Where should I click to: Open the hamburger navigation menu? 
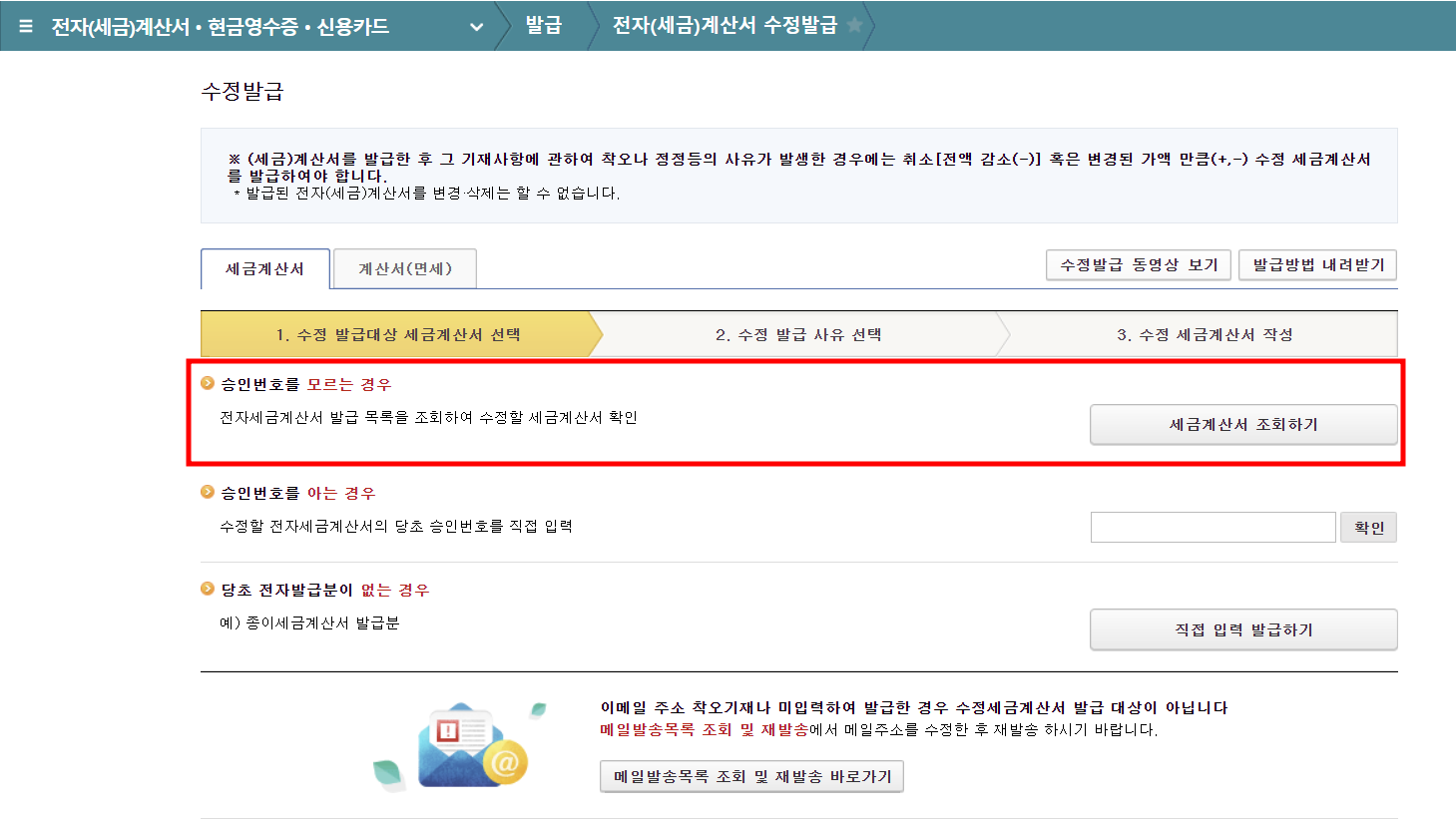(25, 26)
